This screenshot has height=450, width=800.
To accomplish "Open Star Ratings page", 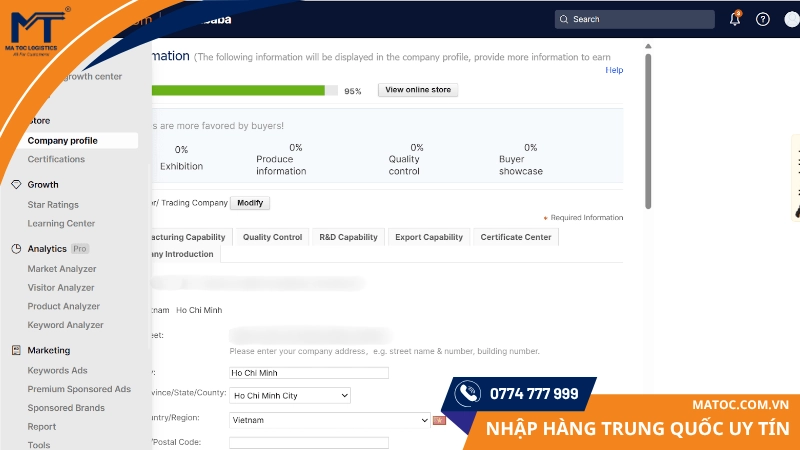I will (x=53, y=205).
